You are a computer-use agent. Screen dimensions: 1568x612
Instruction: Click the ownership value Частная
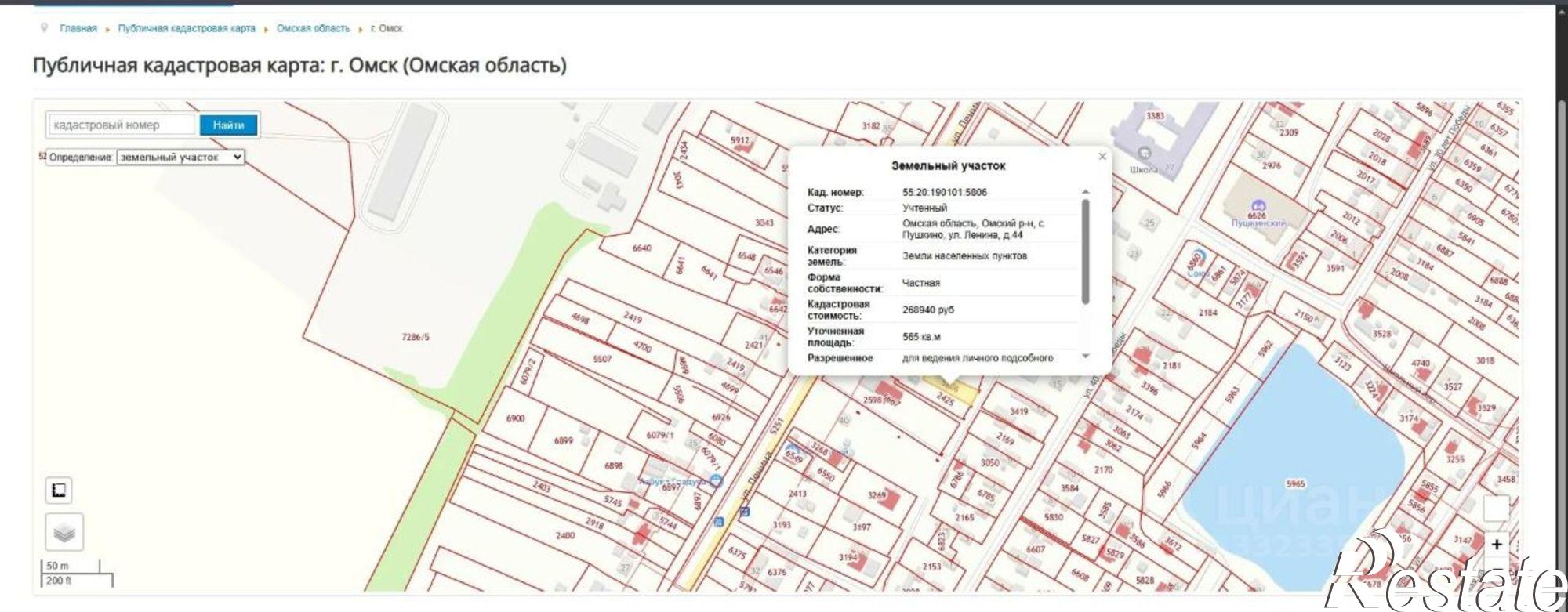click(921, 283)
